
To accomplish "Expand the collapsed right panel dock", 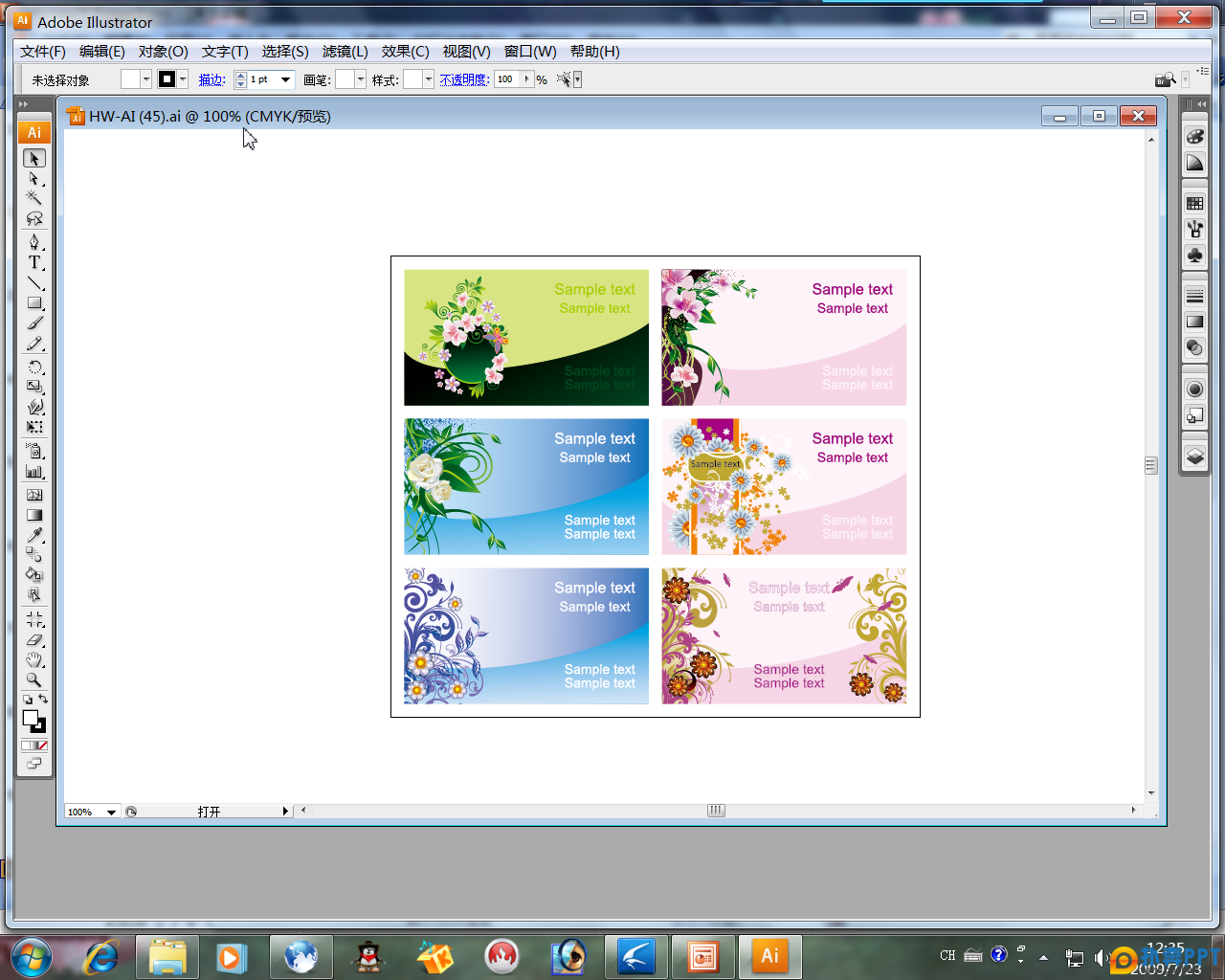I will pos(1202,103).
